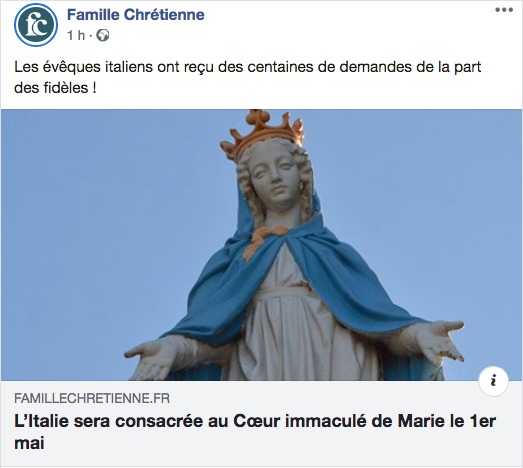Screen dimensions: 523x468
Task: Open the post options three-dot menu
Action: pyautogui.click(x=504, y=10)
